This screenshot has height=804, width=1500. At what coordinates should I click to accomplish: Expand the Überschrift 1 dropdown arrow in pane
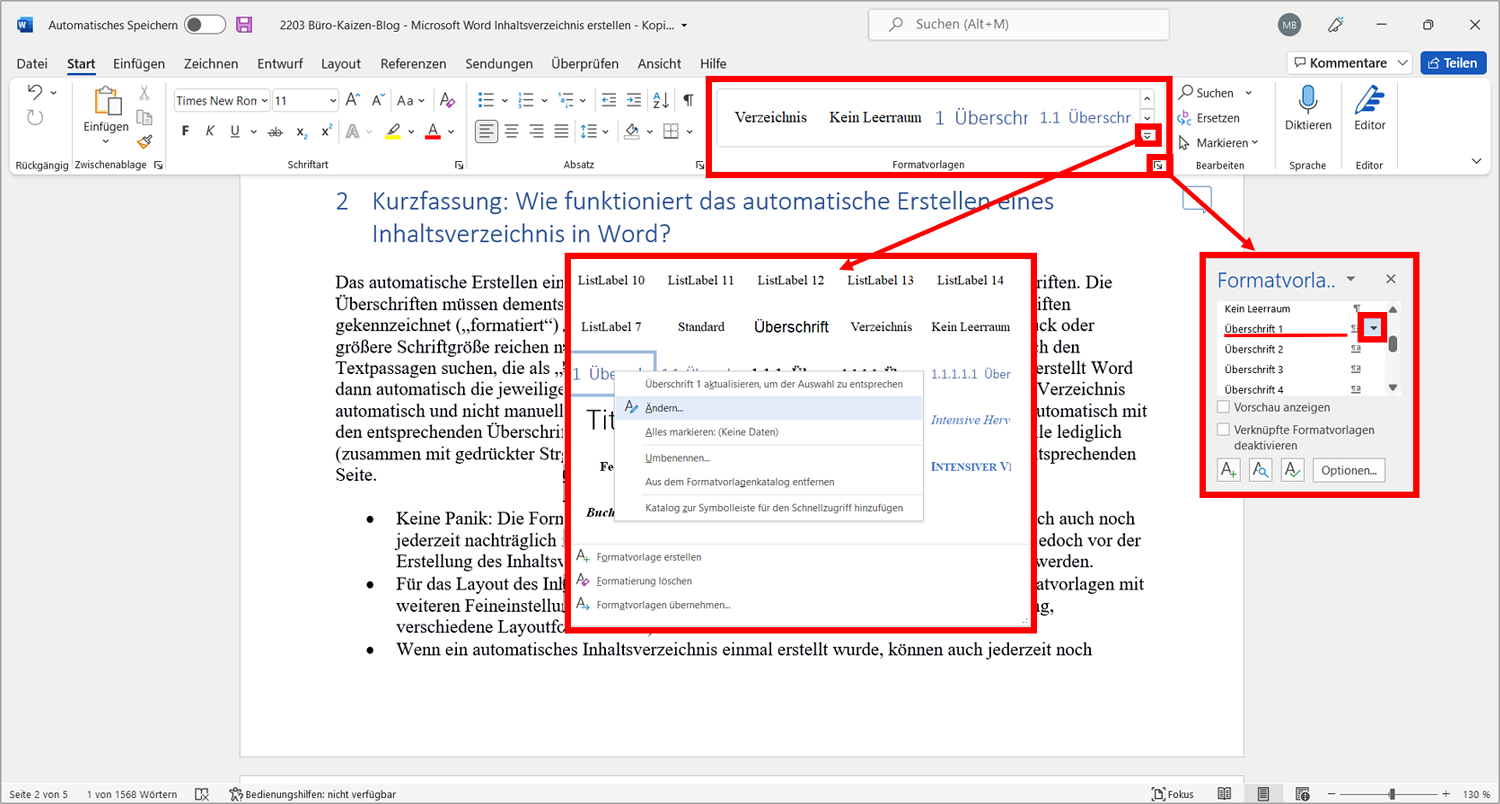[x=1374, y=328]
